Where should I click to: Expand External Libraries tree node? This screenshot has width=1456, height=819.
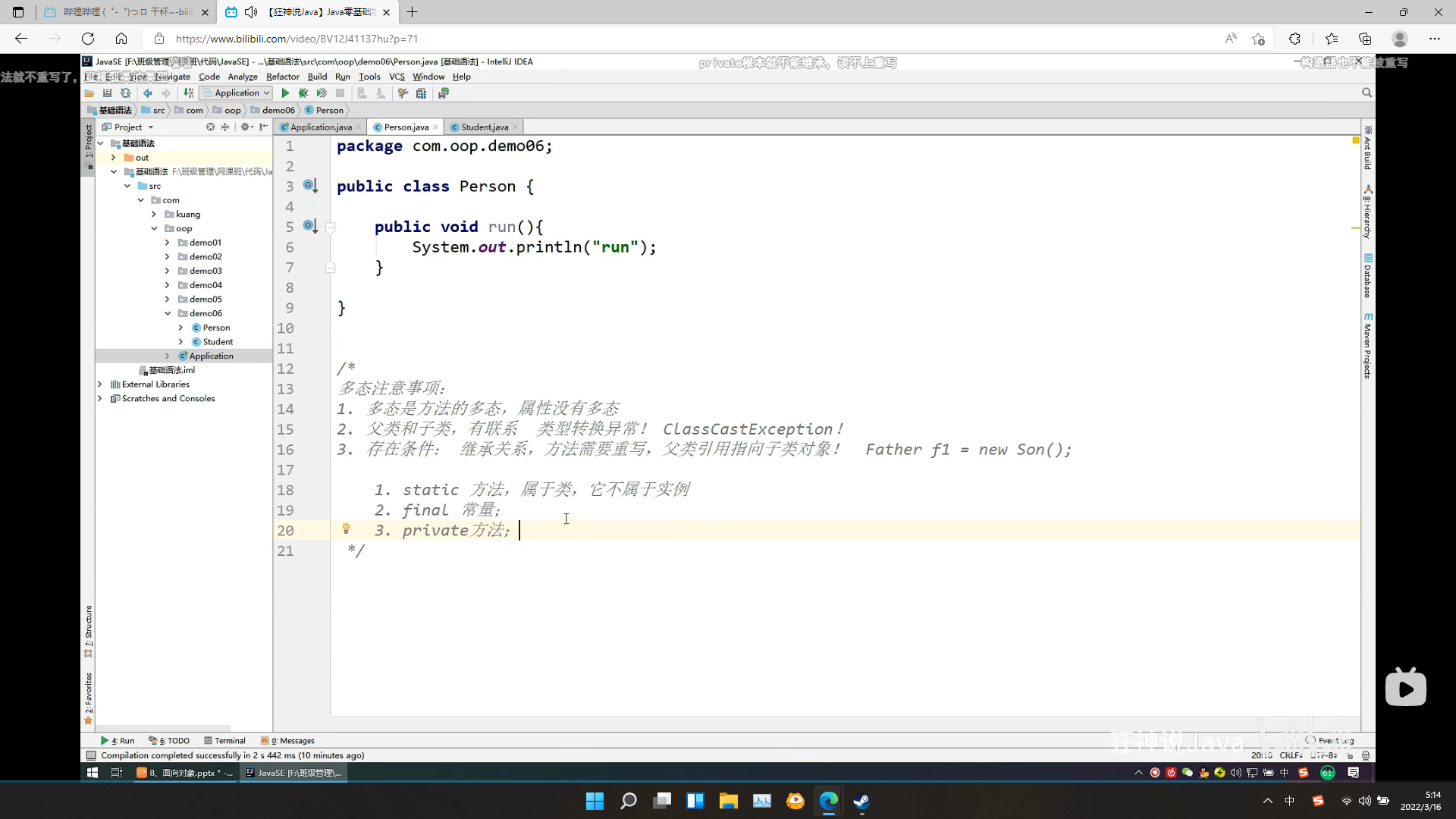[x=100, y=384]
